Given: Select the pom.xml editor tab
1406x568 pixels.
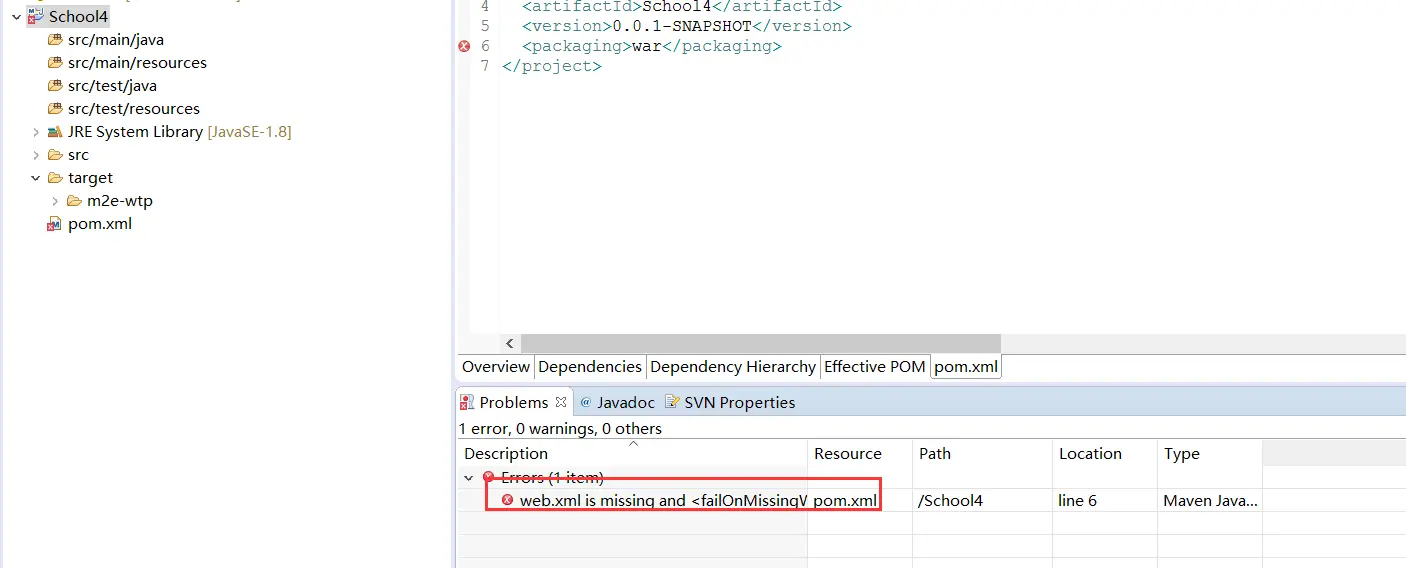Looking at the screenshot, I should (966, 367).
